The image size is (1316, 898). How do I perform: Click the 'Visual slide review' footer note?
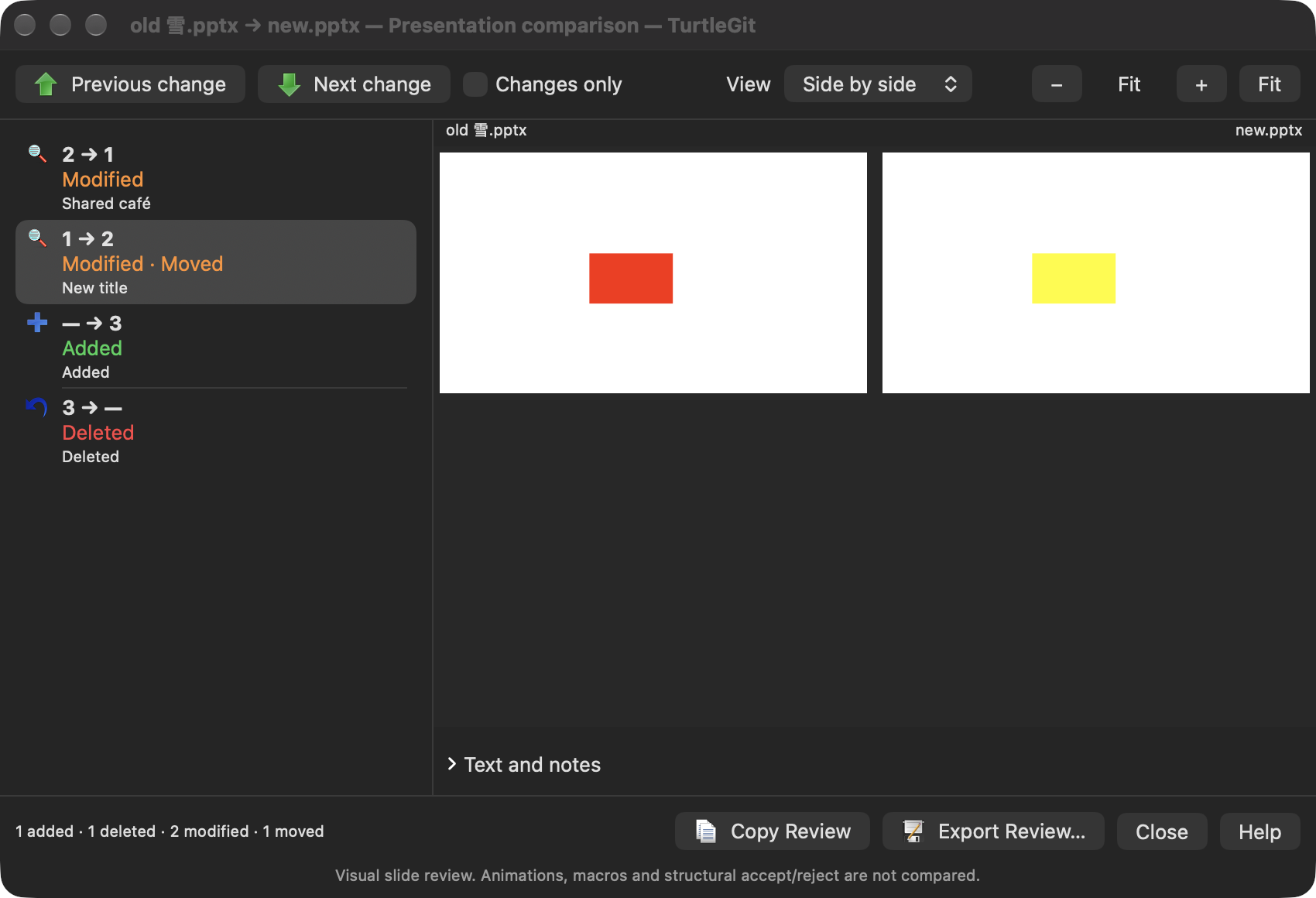(658, 876)
